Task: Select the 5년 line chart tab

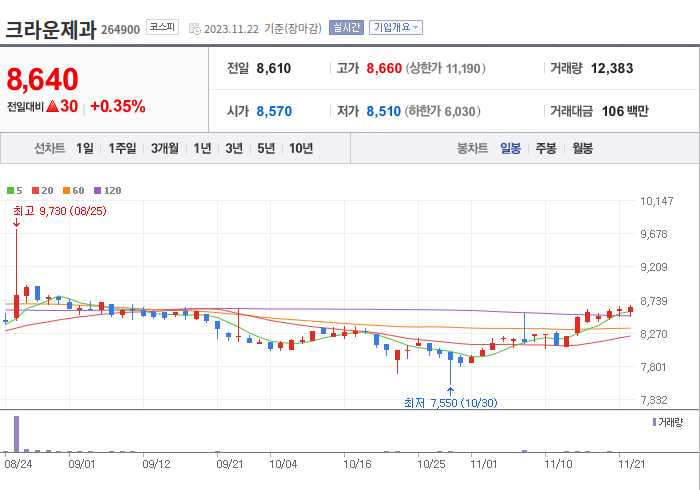Action: (x=266, y=148)
